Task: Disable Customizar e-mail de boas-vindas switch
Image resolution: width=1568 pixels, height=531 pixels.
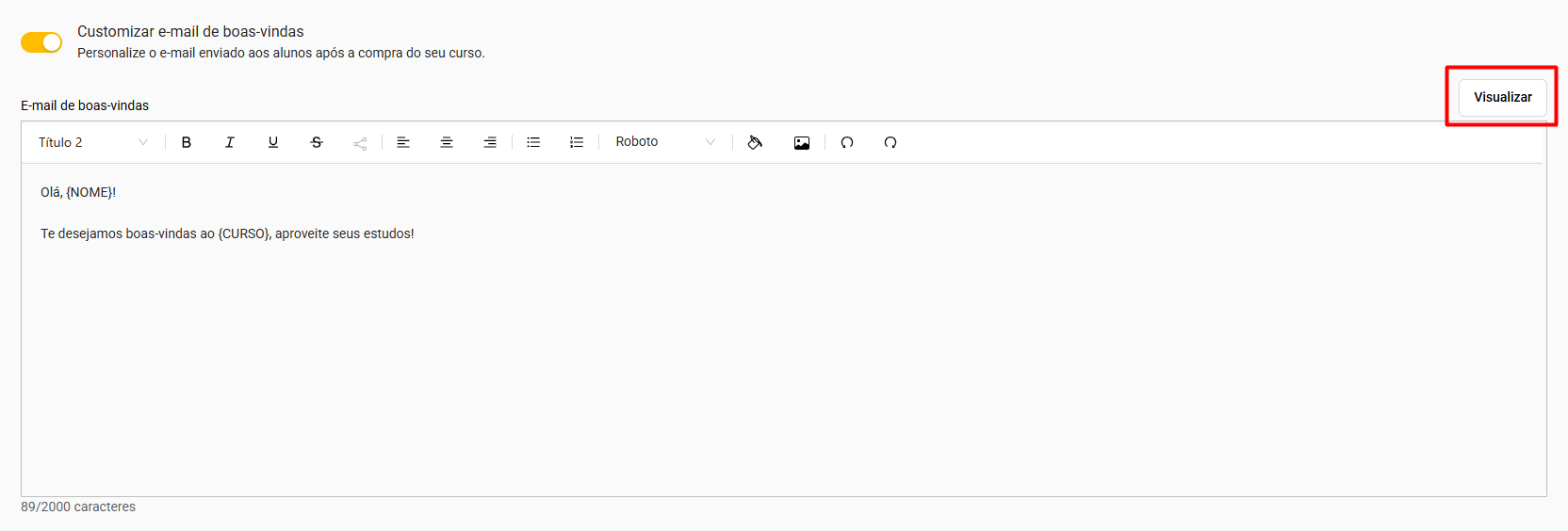Action: [41, 42]
